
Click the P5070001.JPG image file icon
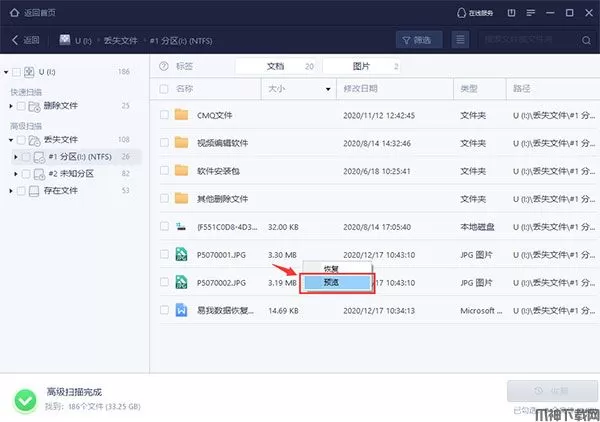point(181,254)
